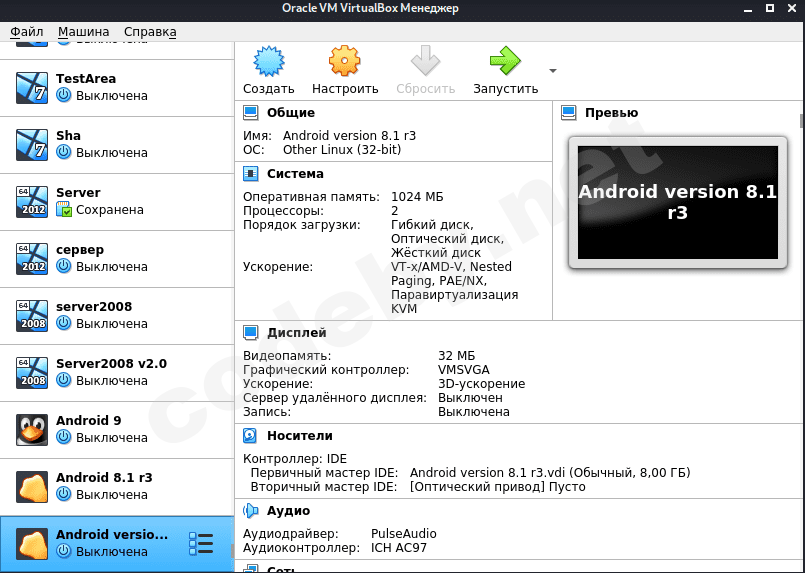Start the VM with Запустить arrow

coord(505,61)
